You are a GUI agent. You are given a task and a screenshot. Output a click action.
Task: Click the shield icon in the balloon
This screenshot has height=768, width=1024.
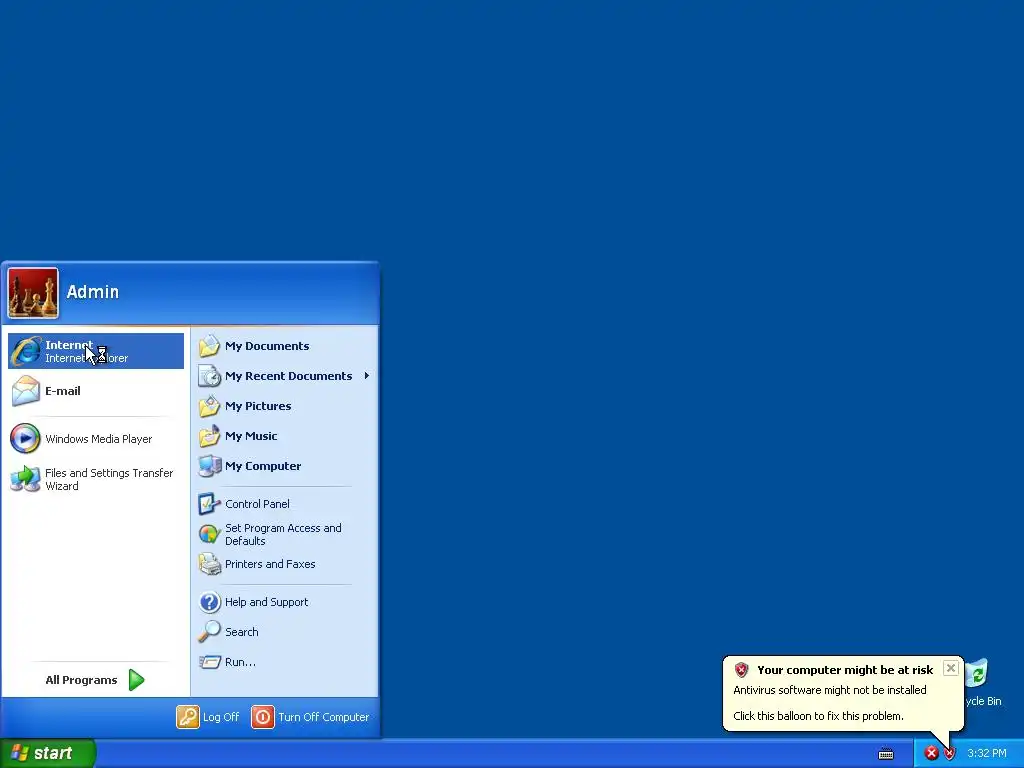point(741,669)
